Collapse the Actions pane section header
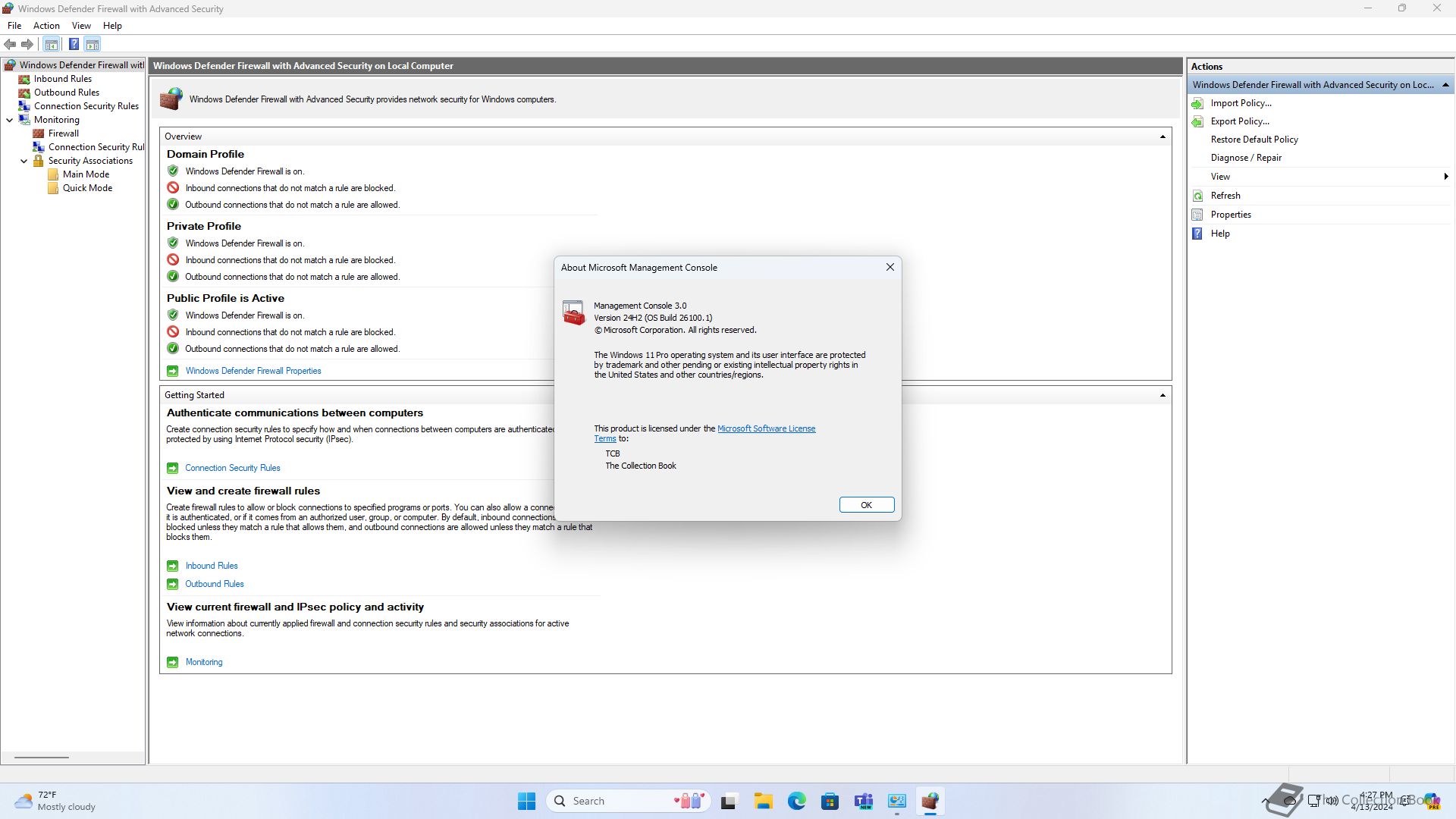Screen dimensions: 1456x819 [x=1445, y=85]
